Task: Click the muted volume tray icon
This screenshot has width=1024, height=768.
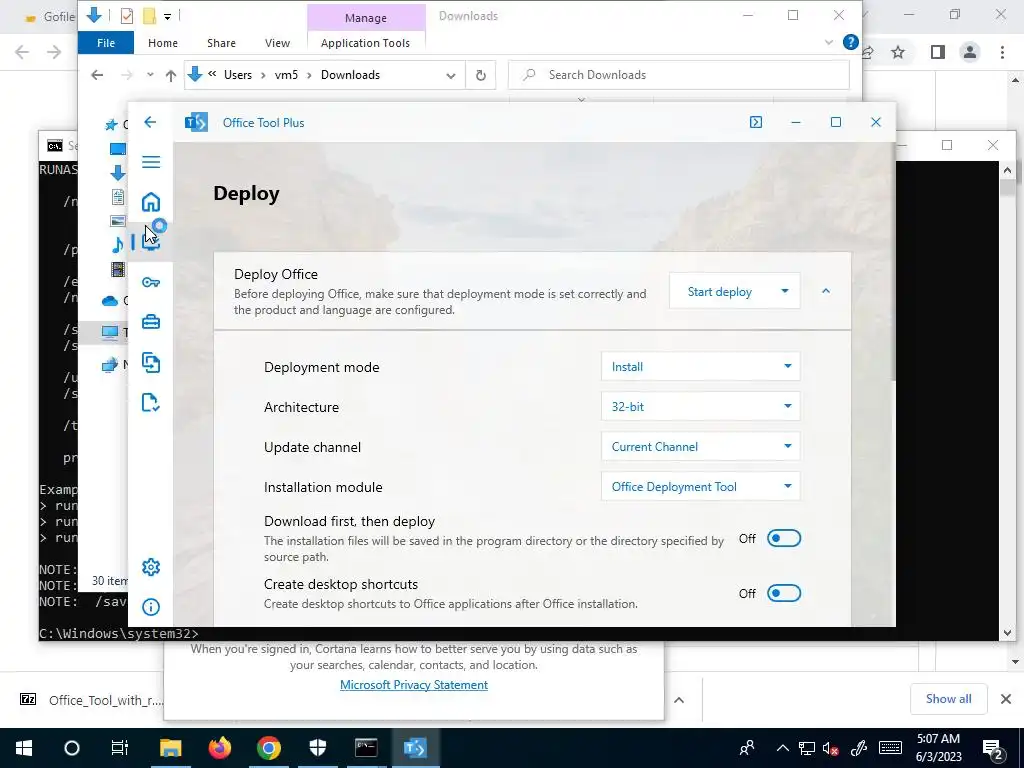Action: click(x=830, y=748)
